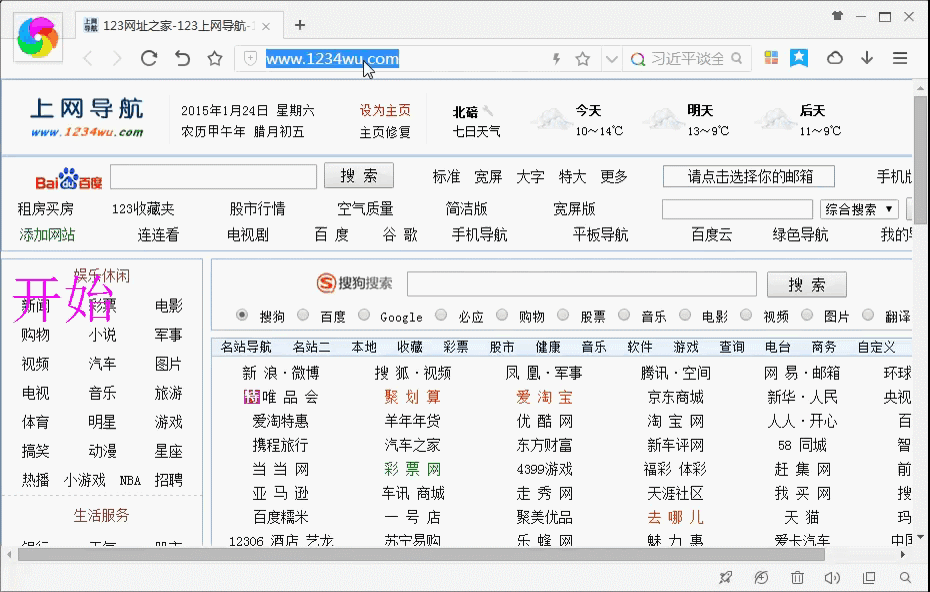The height and width of the screenshot is (592, 930).
Task: Select the 购物 radio button
Action: [502, 315]
